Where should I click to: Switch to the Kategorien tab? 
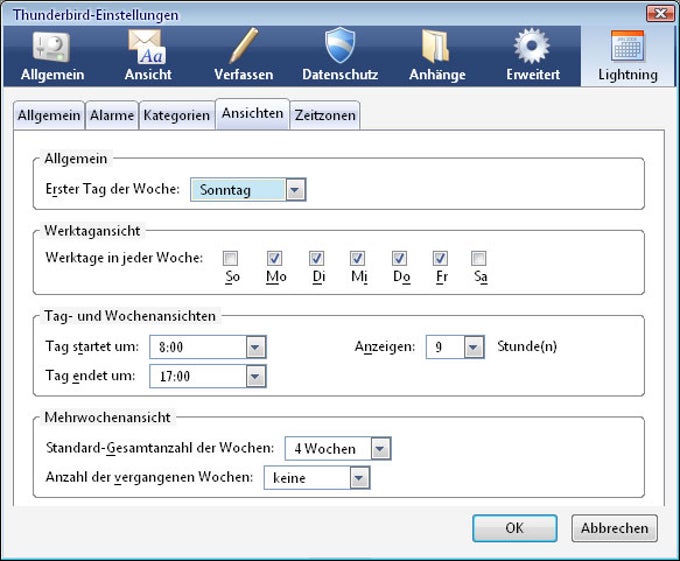177,115
